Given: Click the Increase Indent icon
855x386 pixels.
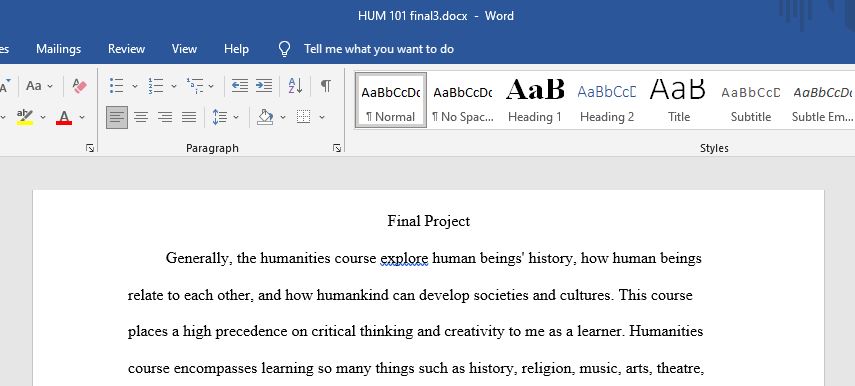Looking at the screenshot, I should coord(264,86).
